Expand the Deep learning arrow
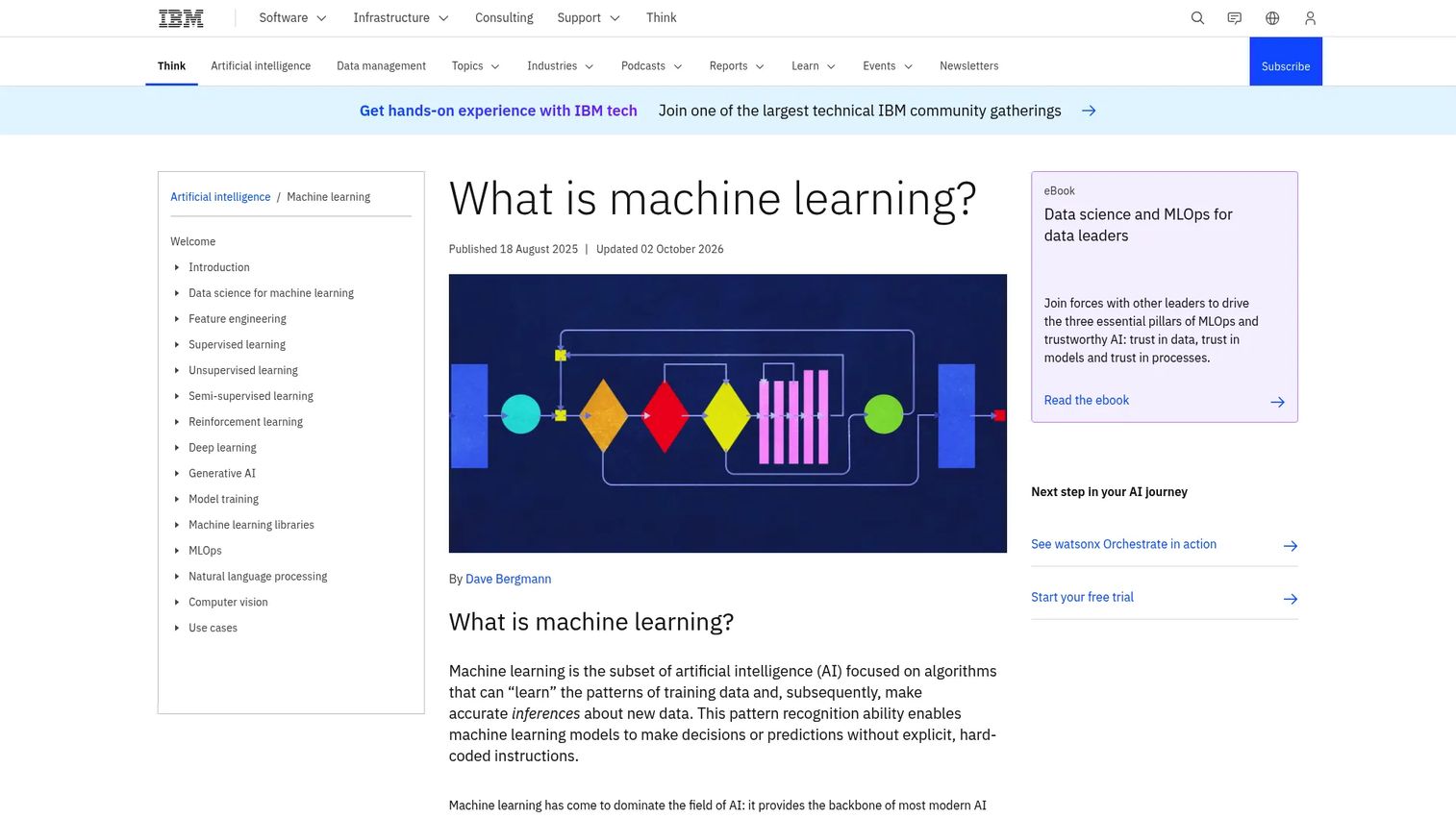 click(177, 448)
